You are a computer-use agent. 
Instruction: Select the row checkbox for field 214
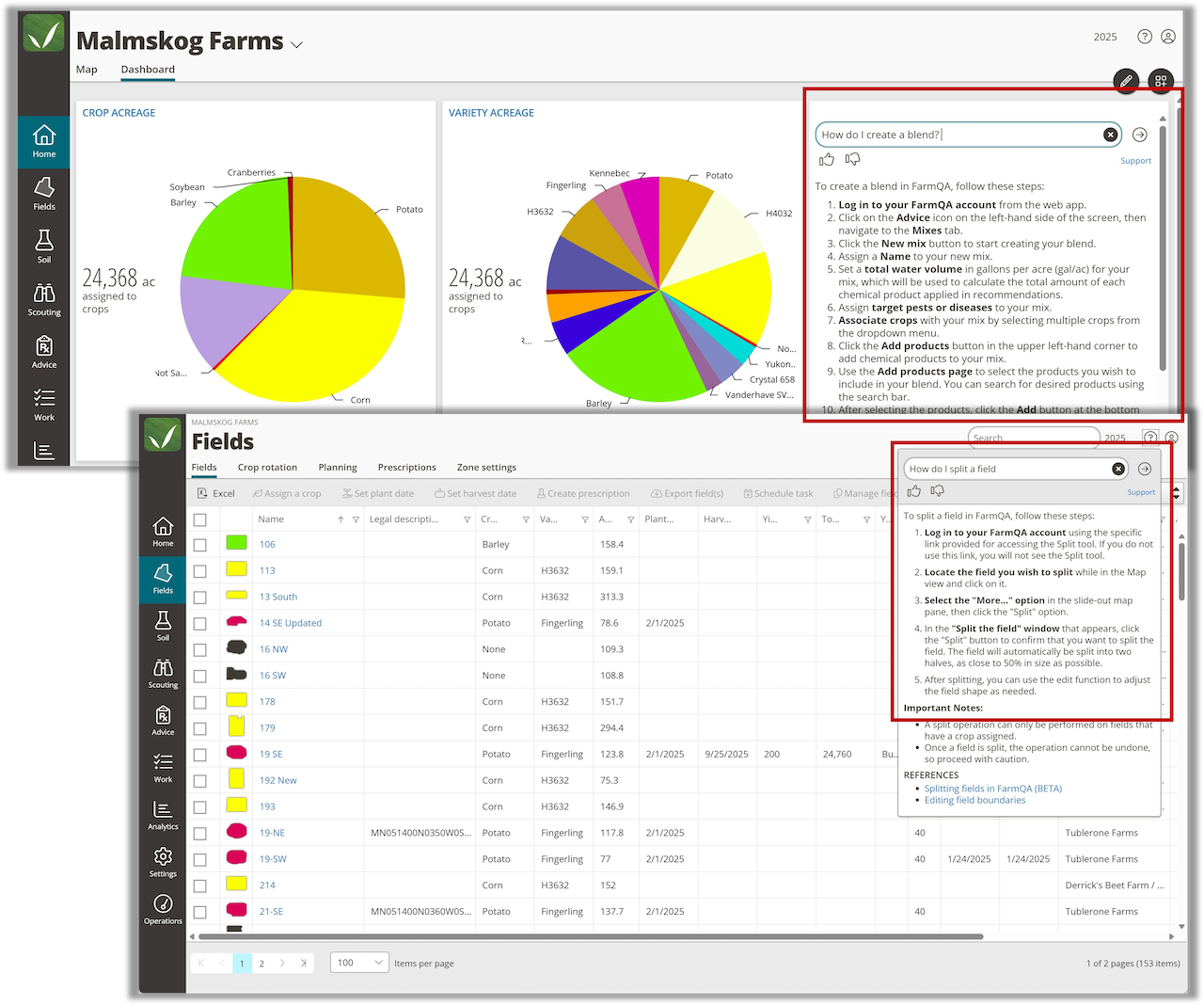coord(199,885)
